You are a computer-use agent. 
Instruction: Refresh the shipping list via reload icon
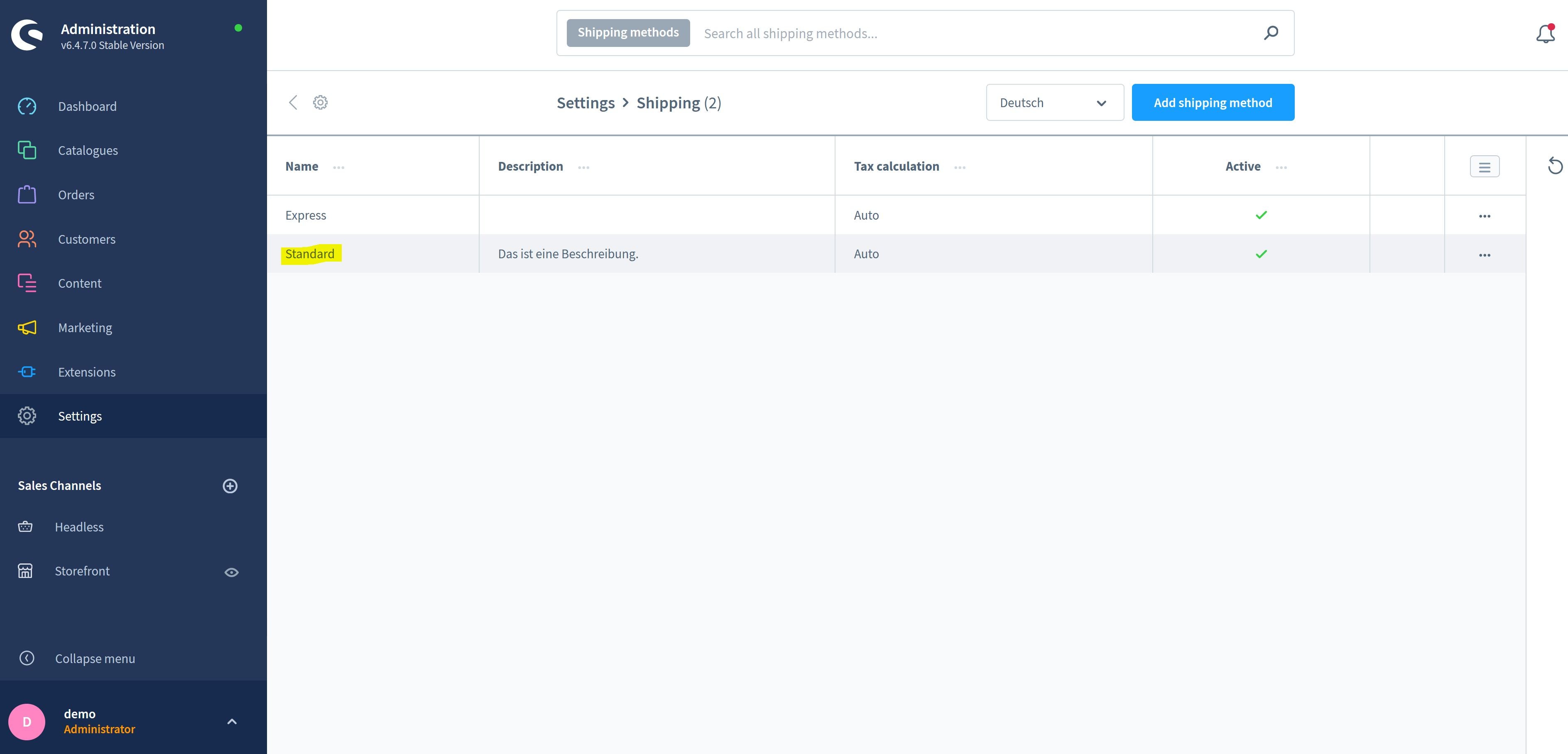point(1555,166)
